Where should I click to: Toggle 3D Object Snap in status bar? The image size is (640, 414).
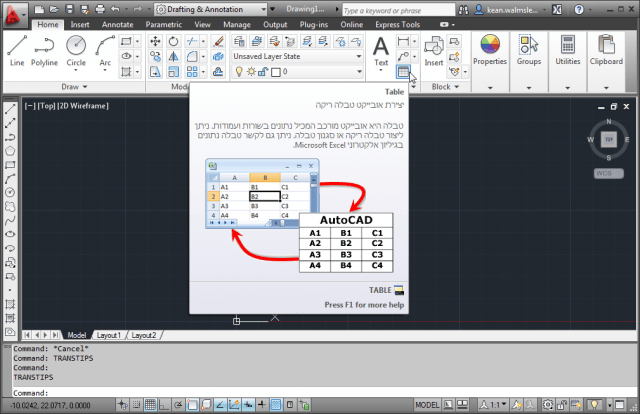point(206,405)
